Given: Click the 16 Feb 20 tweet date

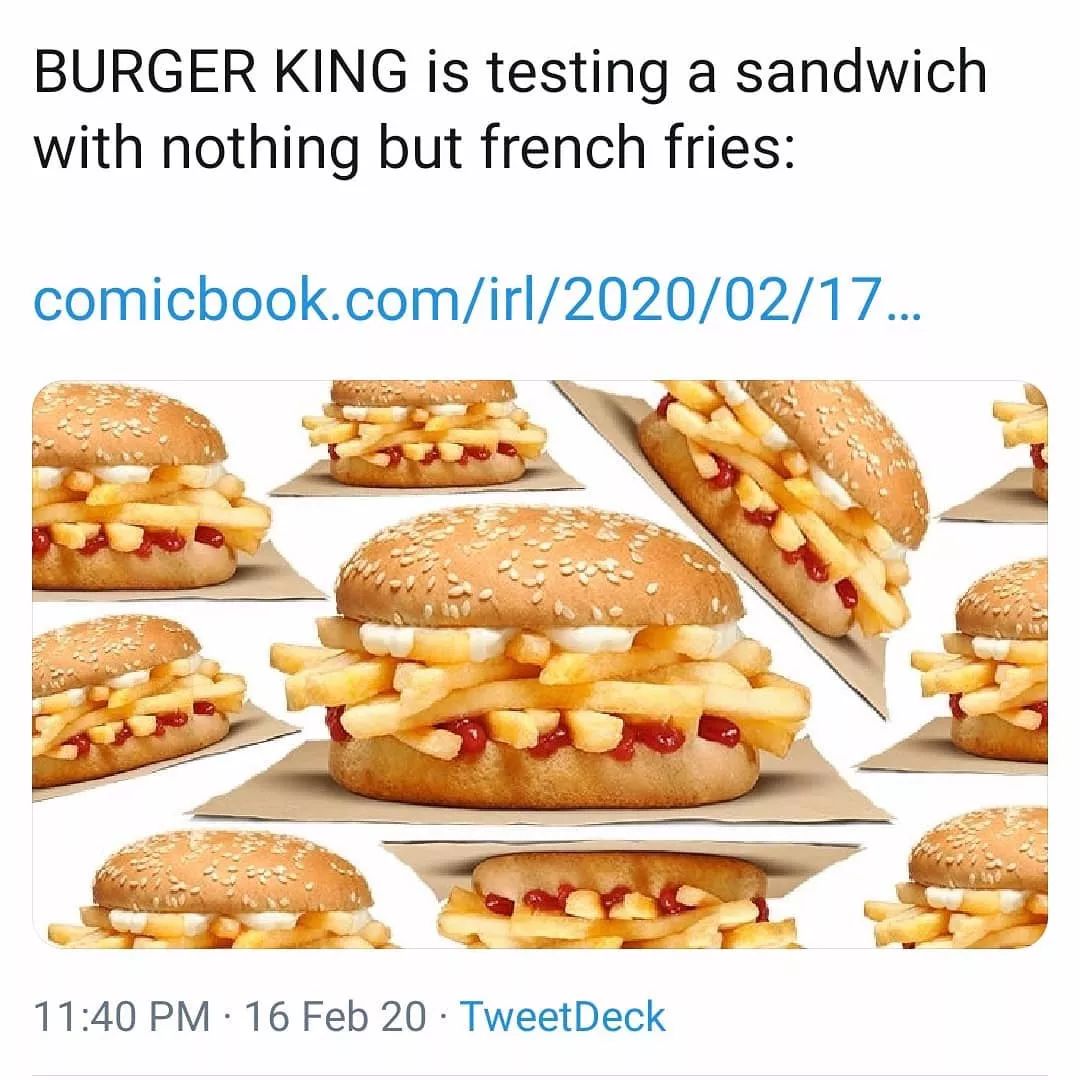Looking at the screenshot, I should click(x=335, y=1016).
